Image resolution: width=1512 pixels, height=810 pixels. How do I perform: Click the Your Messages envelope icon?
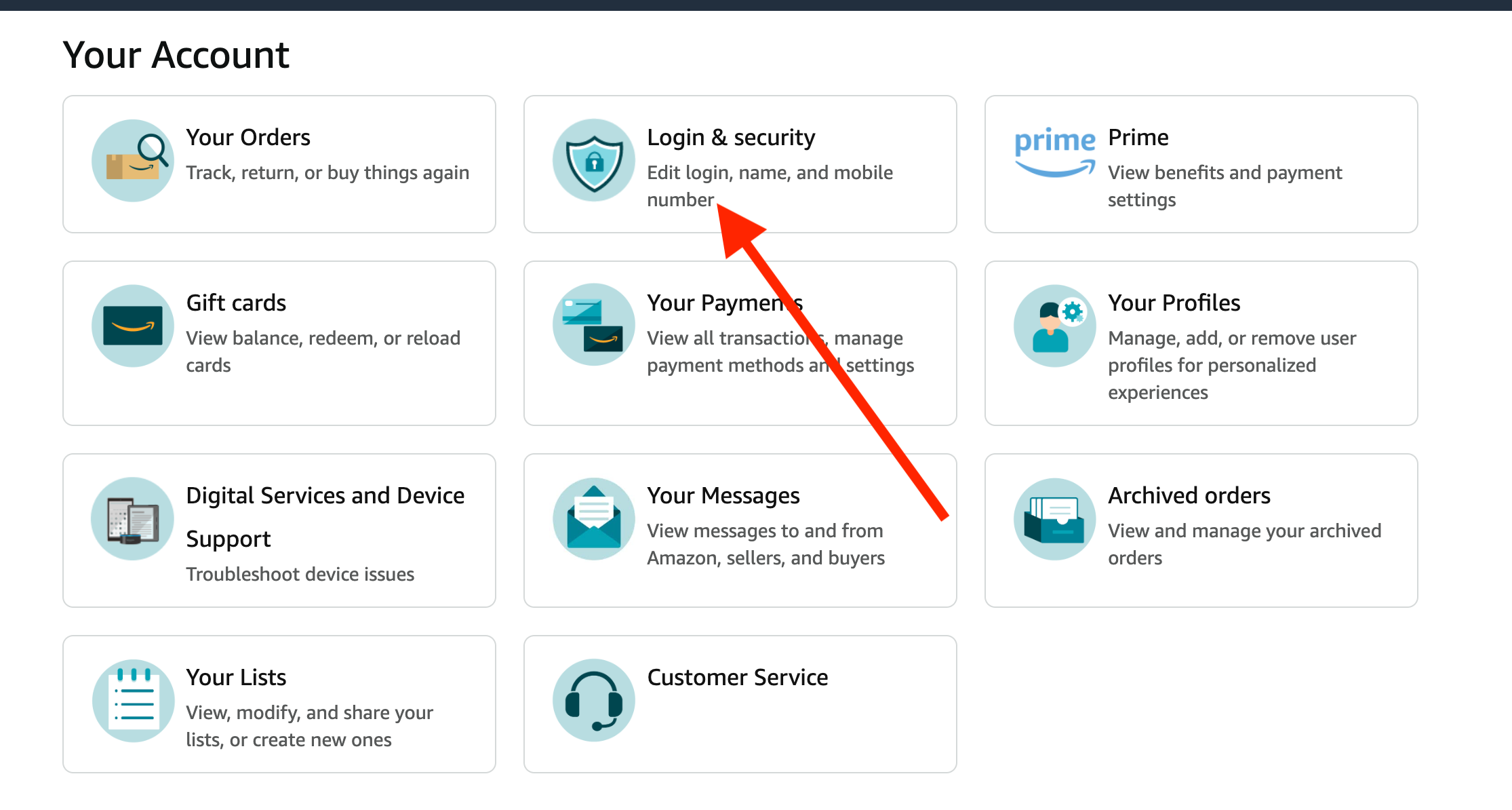pyautogui.click(x=594, y=518)
